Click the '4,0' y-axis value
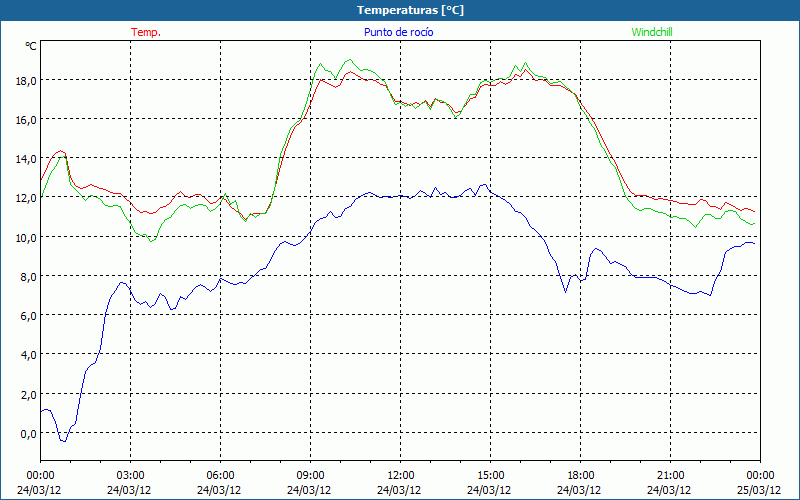800x500 pixels. 29,355
